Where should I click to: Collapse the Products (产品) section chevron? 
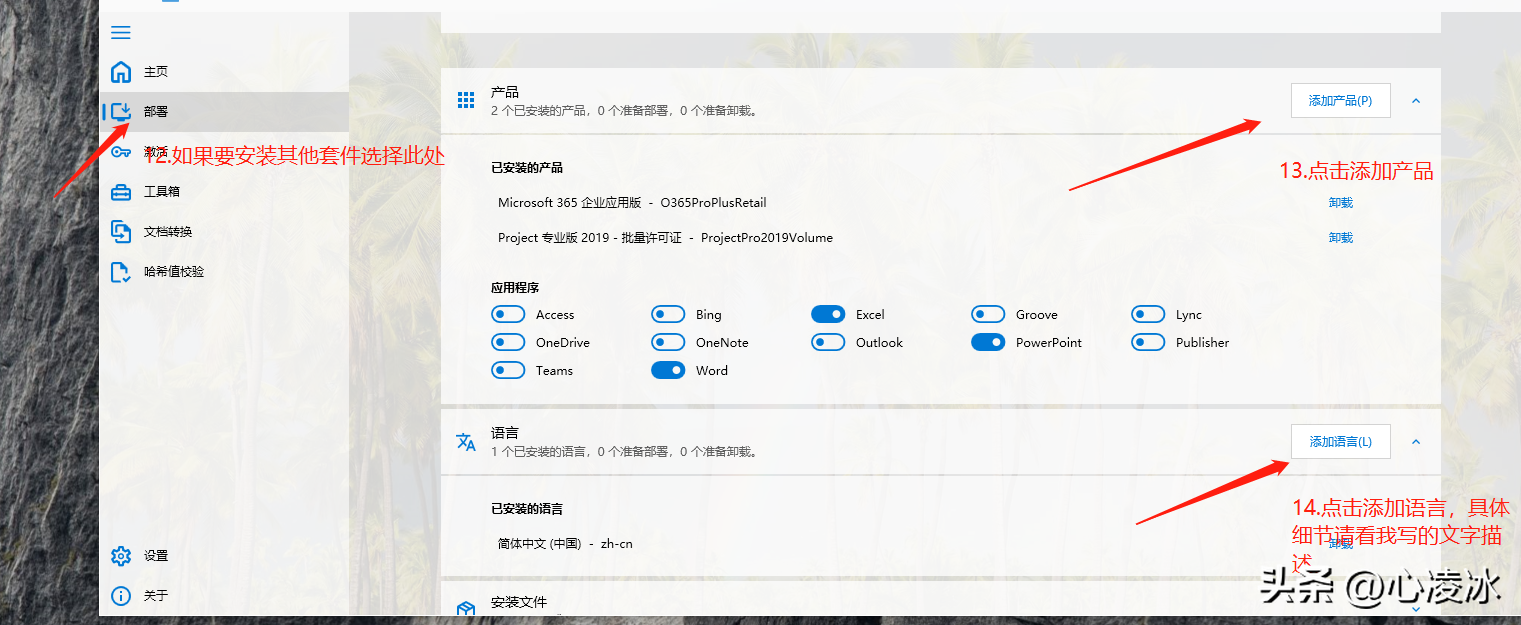click(1416, 101)
